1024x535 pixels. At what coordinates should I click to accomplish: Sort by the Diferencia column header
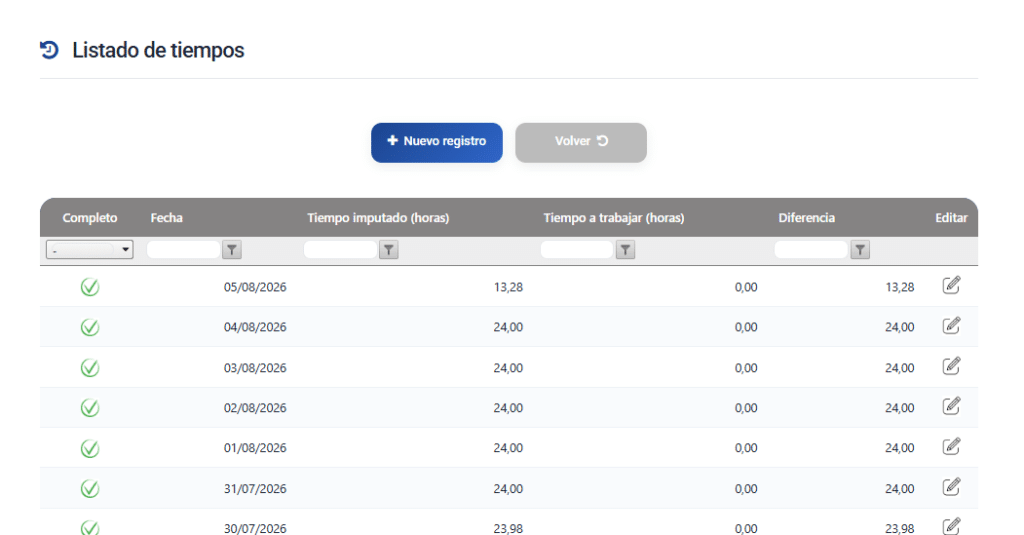[807, 218]
